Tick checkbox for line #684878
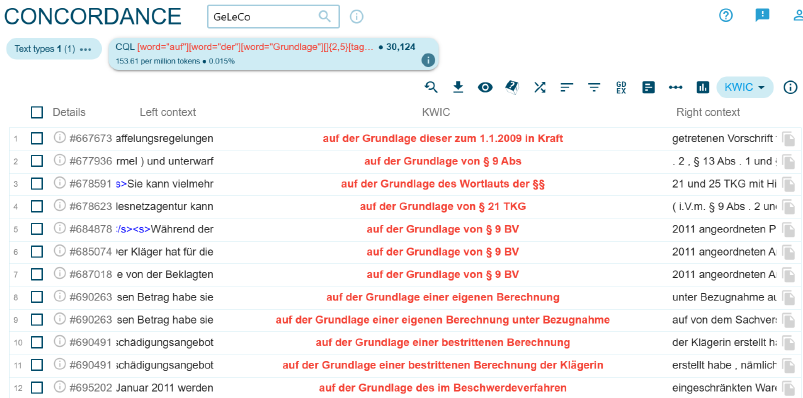The width and height of the screenshot is (803, 398). point(37,229)
